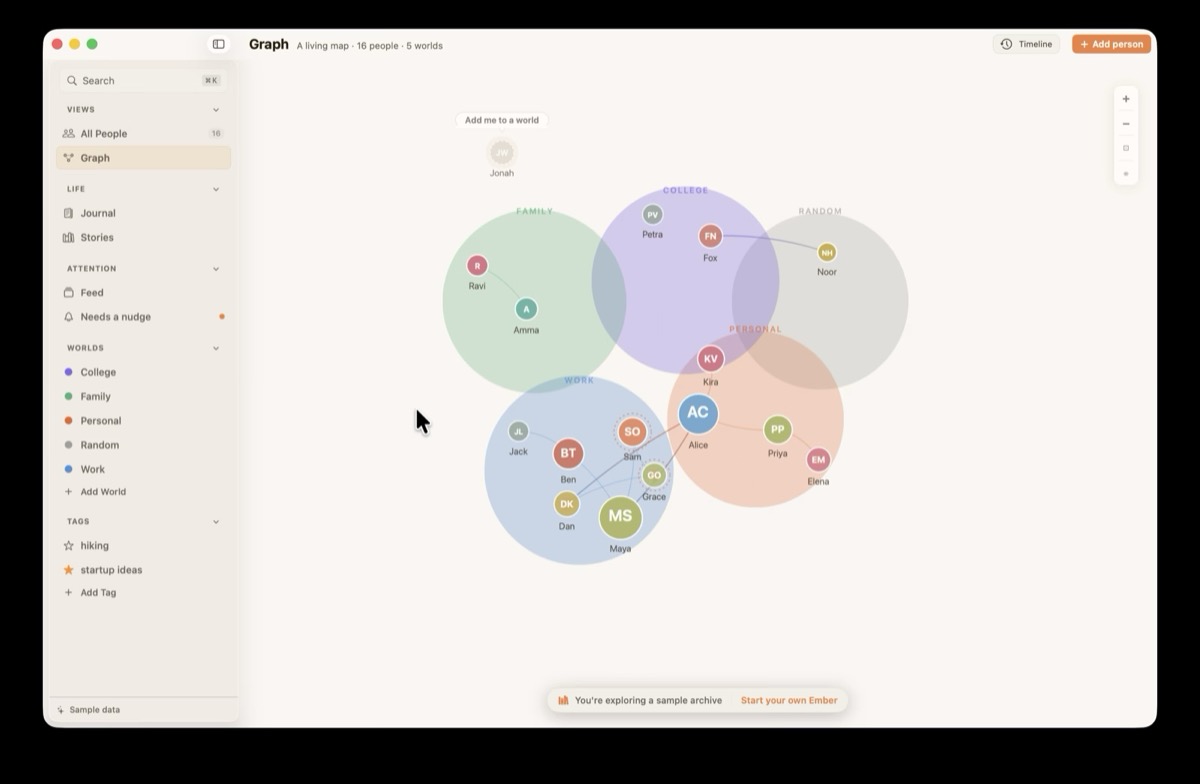Select Jack's JL node
Viewport: 1200px width, 784px height.
click(x=518, y=431)
